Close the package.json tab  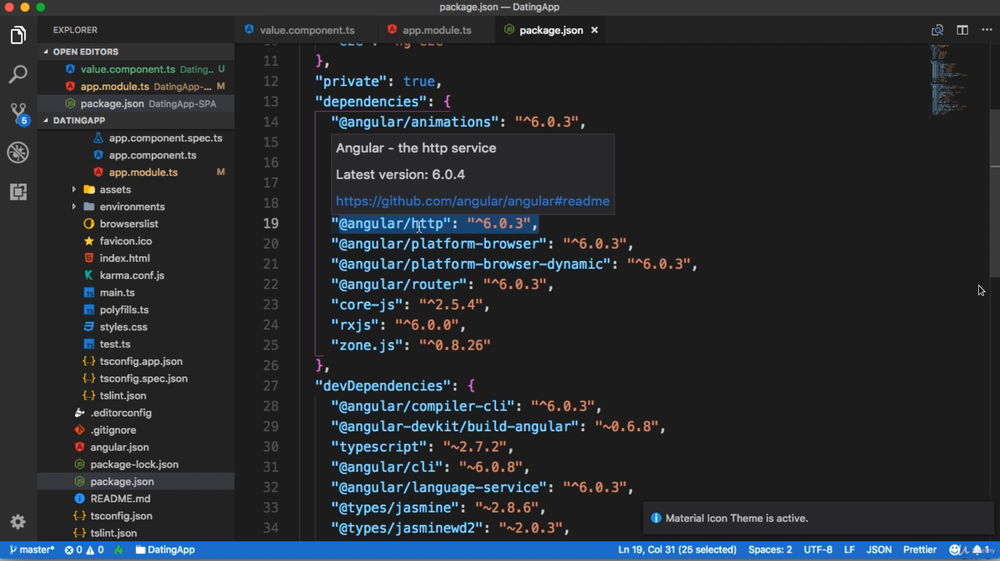(594, 30)
